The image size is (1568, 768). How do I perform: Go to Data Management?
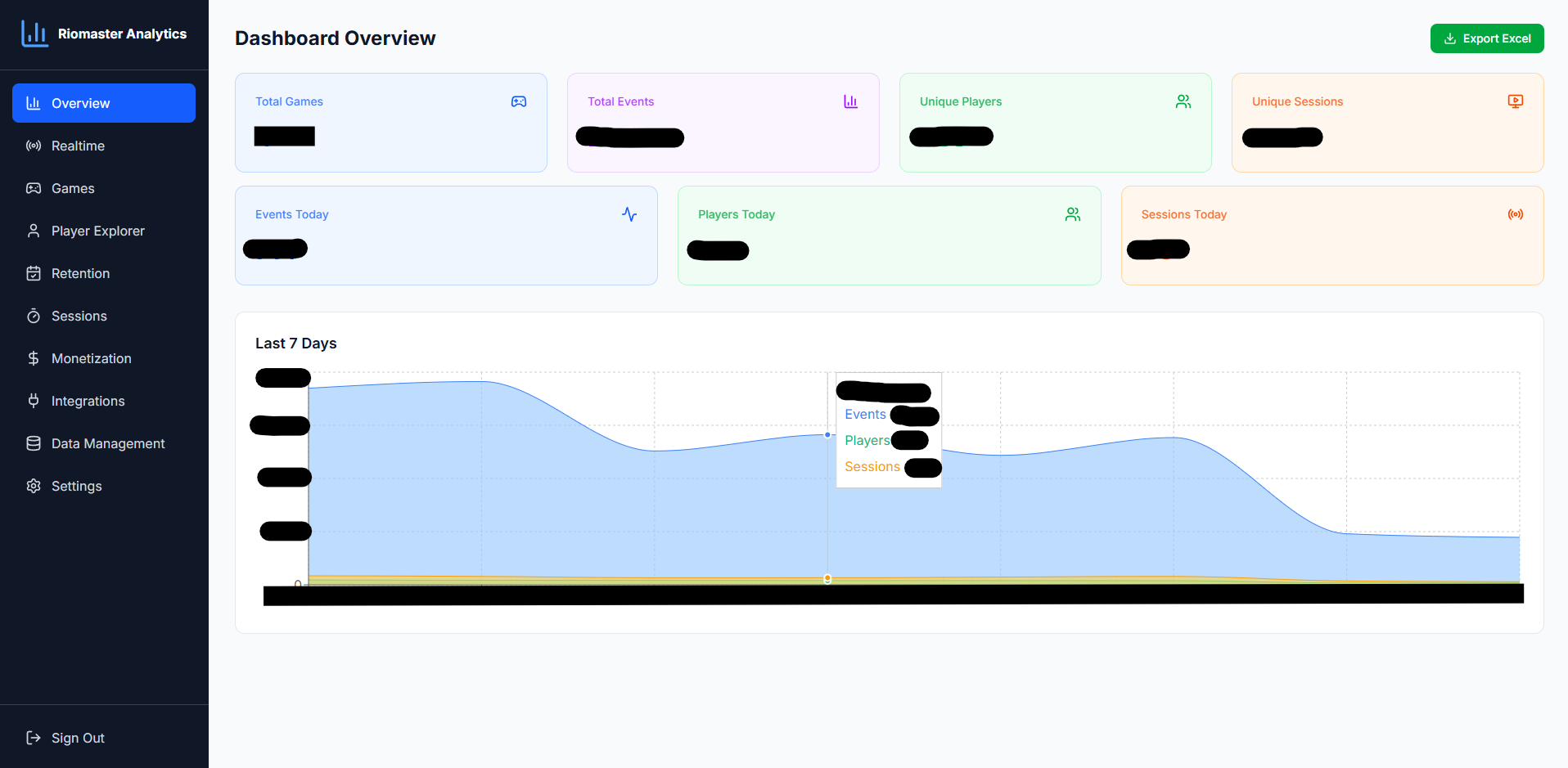[107, 443]
